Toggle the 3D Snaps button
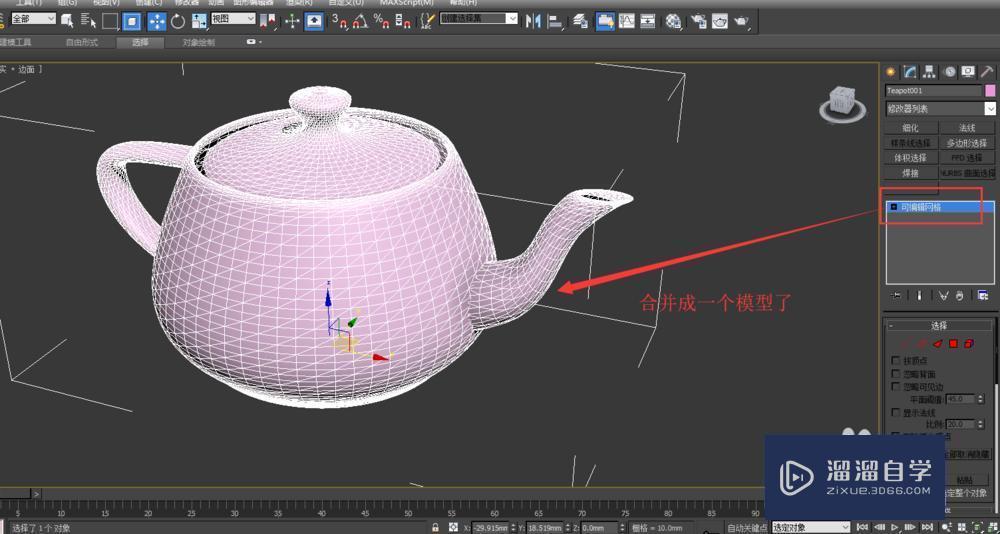1000x534 pixels. [x=339, y=20]
